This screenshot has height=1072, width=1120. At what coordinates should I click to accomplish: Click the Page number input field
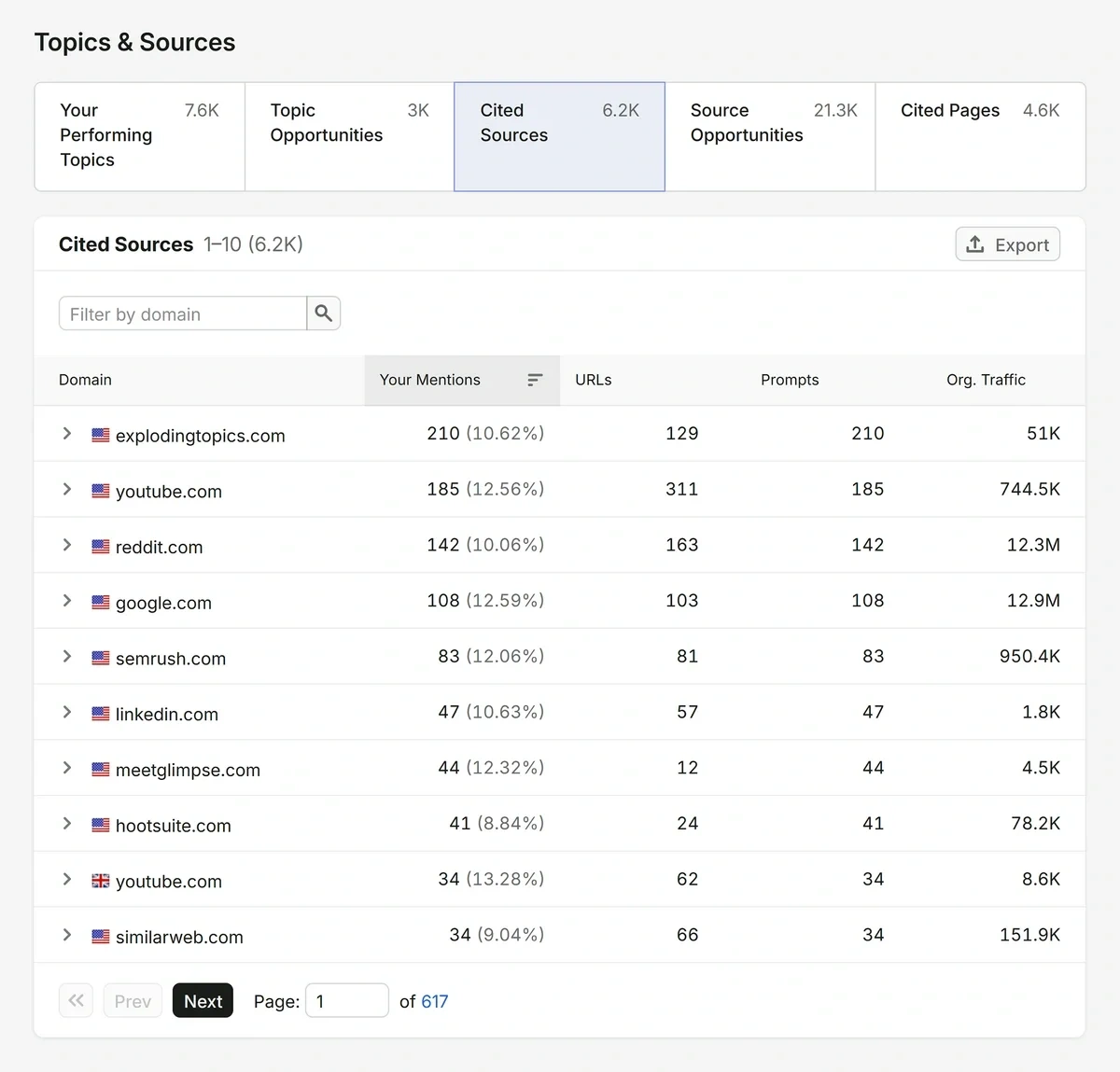click(347, 1000)
